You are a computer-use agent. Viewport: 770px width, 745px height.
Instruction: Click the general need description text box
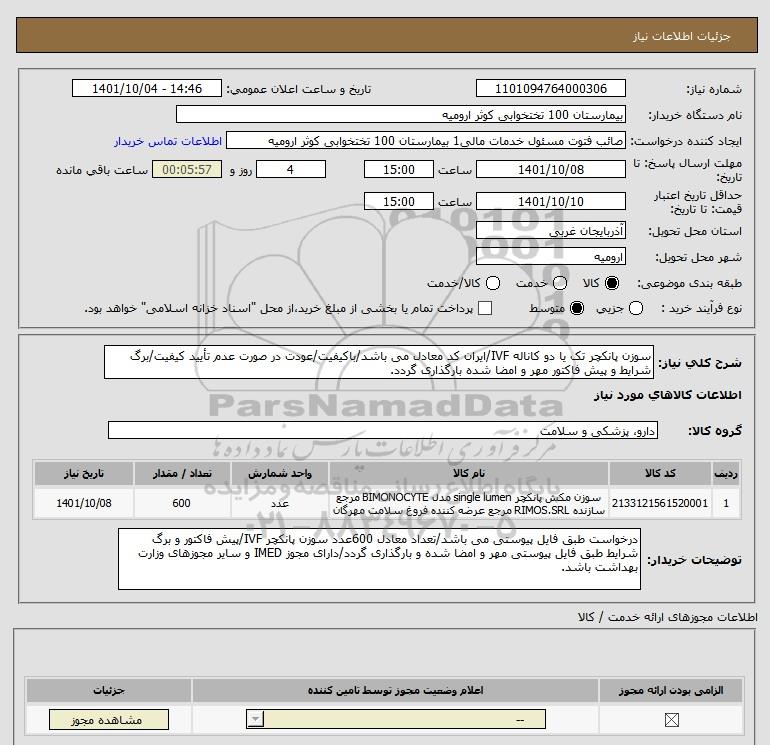(x=379, y=362)
